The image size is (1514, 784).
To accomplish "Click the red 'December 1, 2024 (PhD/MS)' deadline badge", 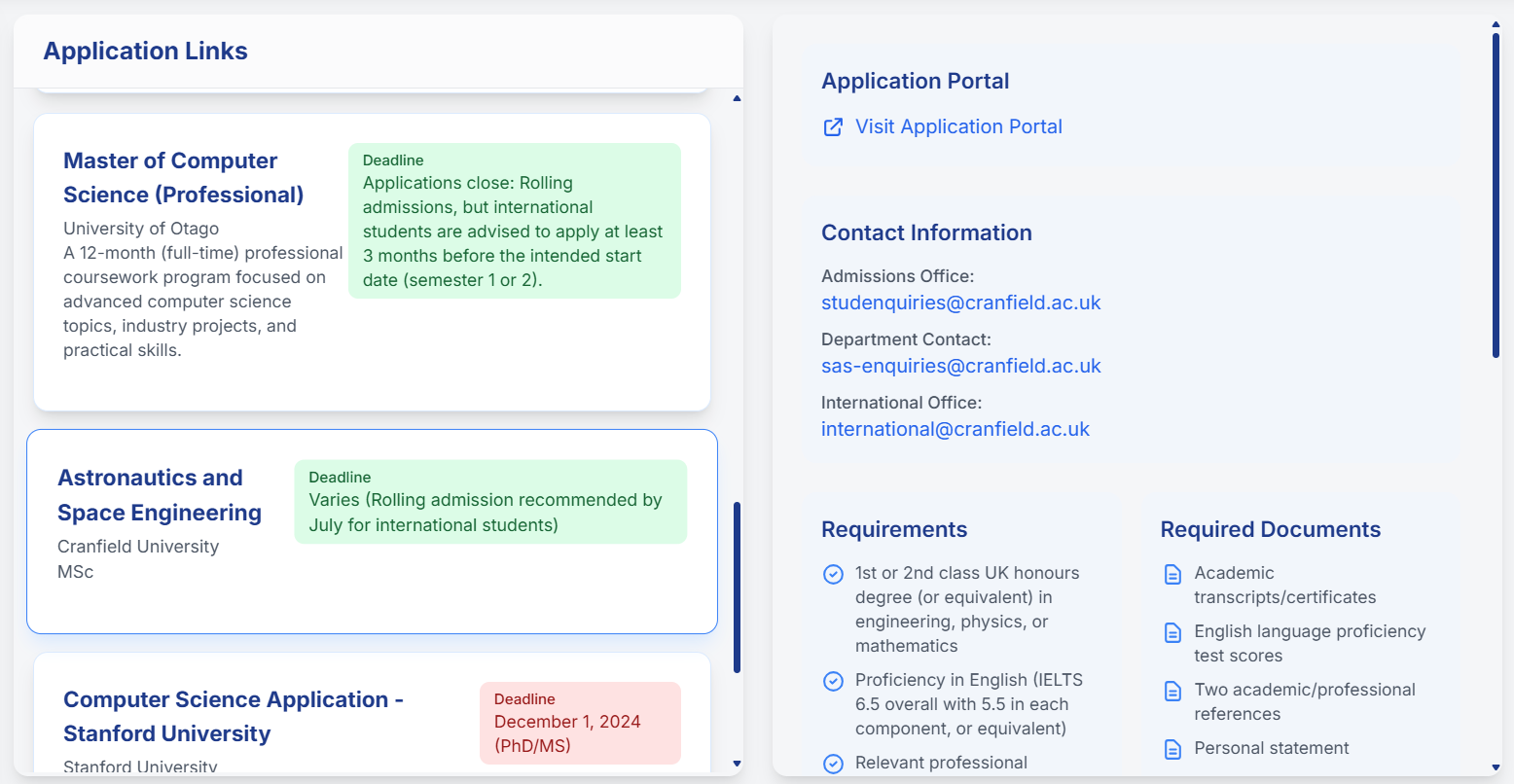I will click(580, 724).
